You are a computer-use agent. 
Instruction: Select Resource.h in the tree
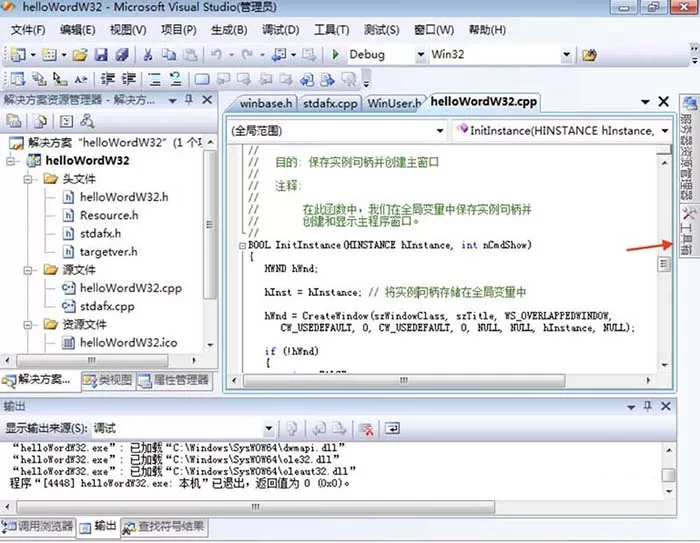pyautogui.click(x=109, y=216)
